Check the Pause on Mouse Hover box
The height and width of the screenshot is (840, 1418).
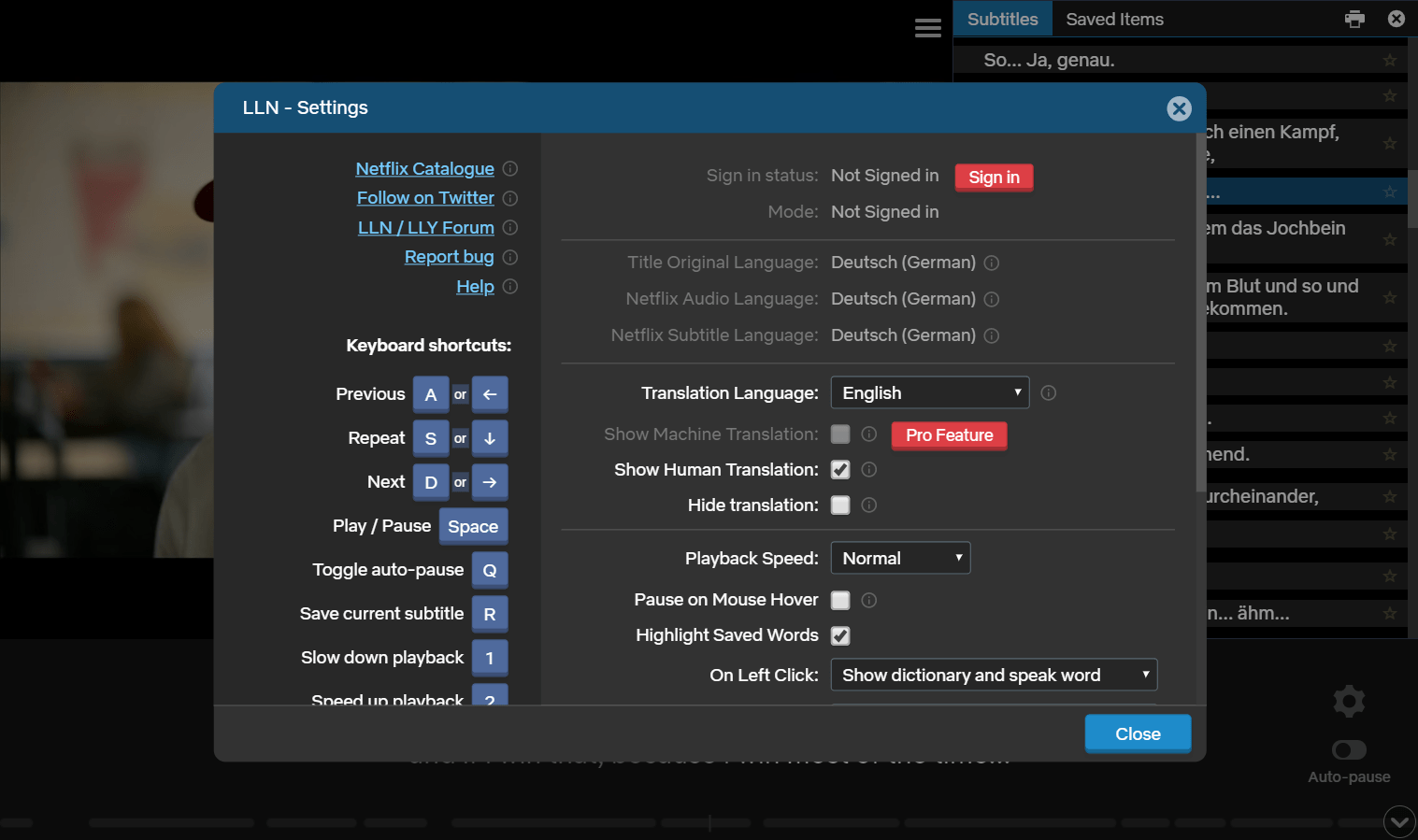[x=840, y=600]
